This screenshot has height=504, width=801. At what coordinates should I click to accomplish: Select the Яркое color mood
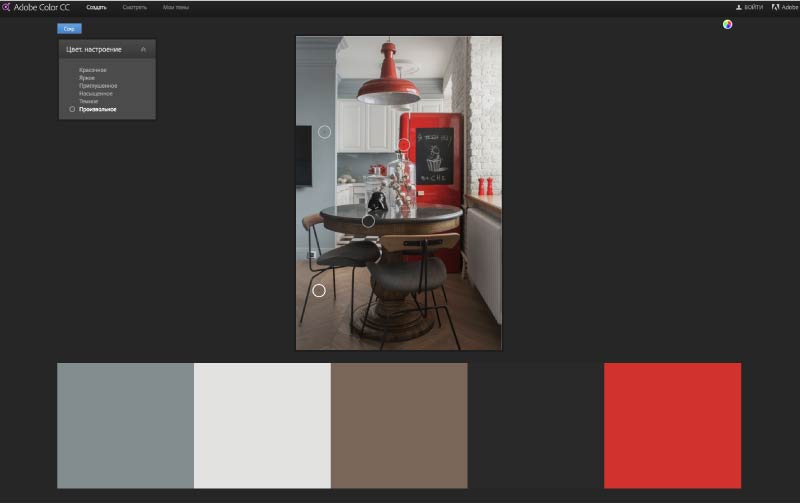point(87,78)
